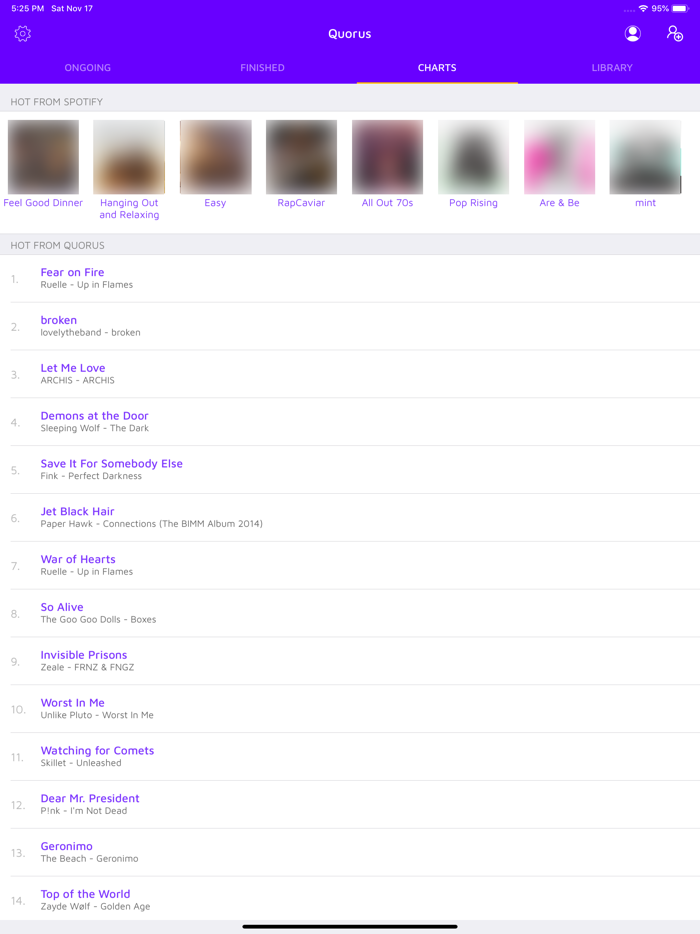Tap the home indicator bar

(350, 926)
